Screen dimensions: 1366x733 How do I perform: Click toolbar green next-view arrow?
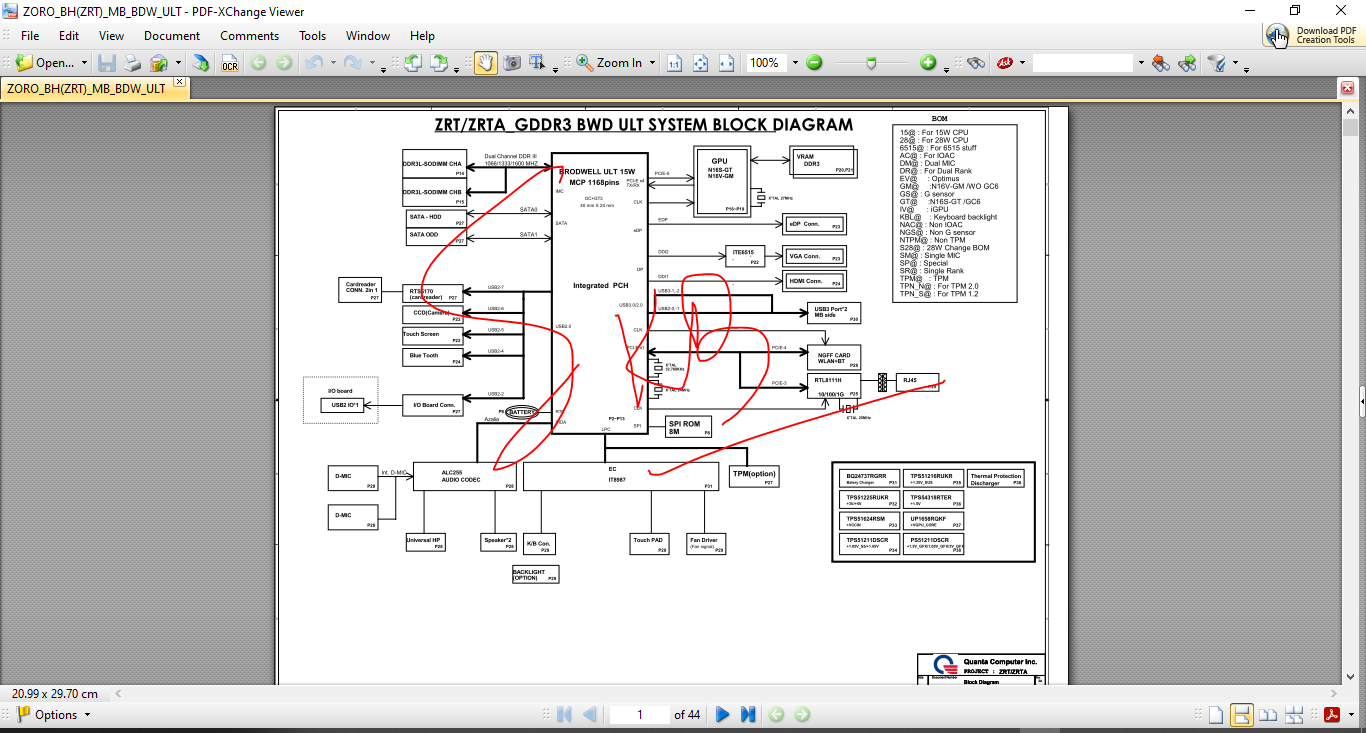click(x=284, y=63)
